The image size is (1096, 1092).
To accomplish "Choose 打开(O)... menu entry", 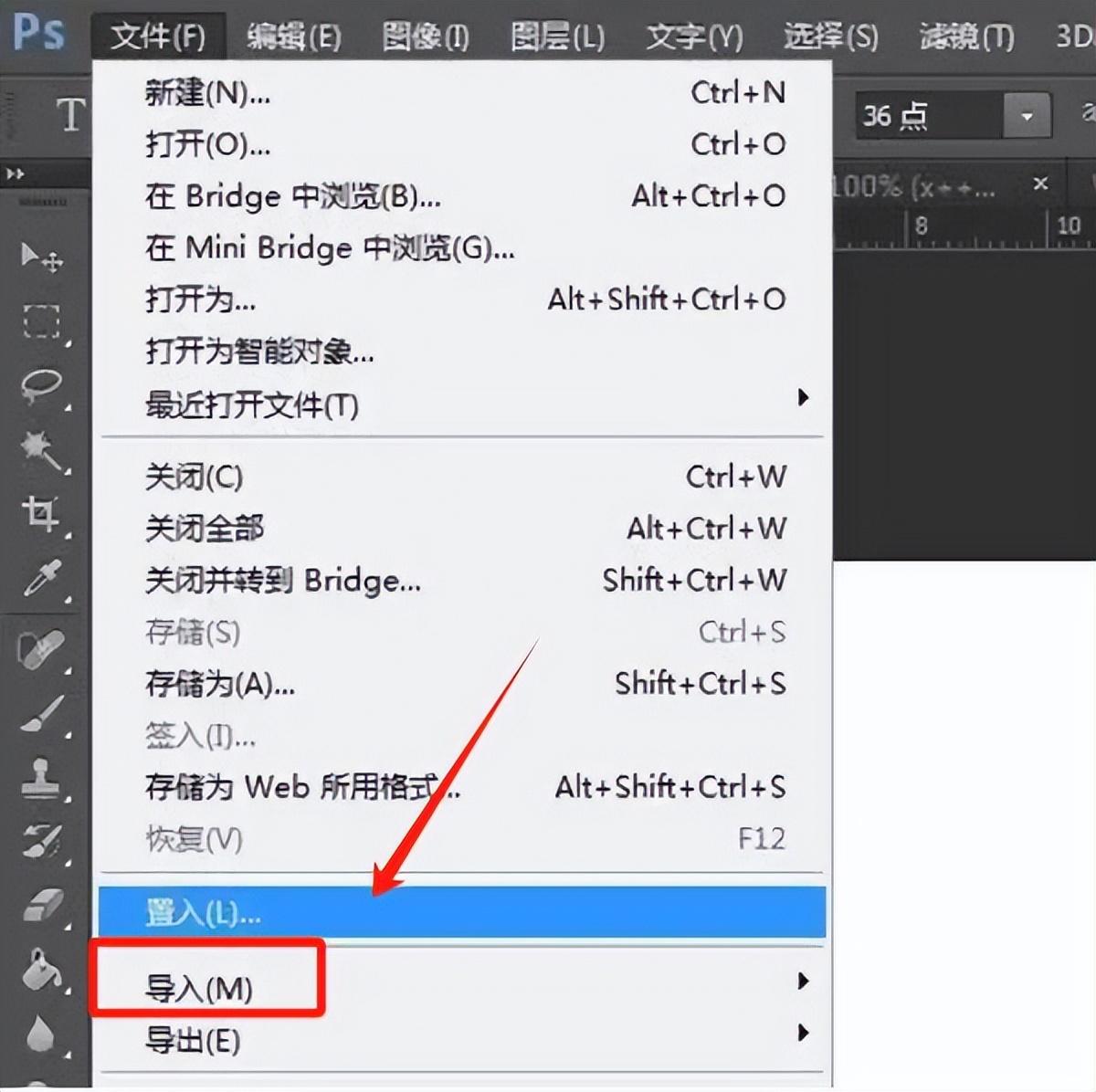I will pyautogui.click(x=464, y=144).
